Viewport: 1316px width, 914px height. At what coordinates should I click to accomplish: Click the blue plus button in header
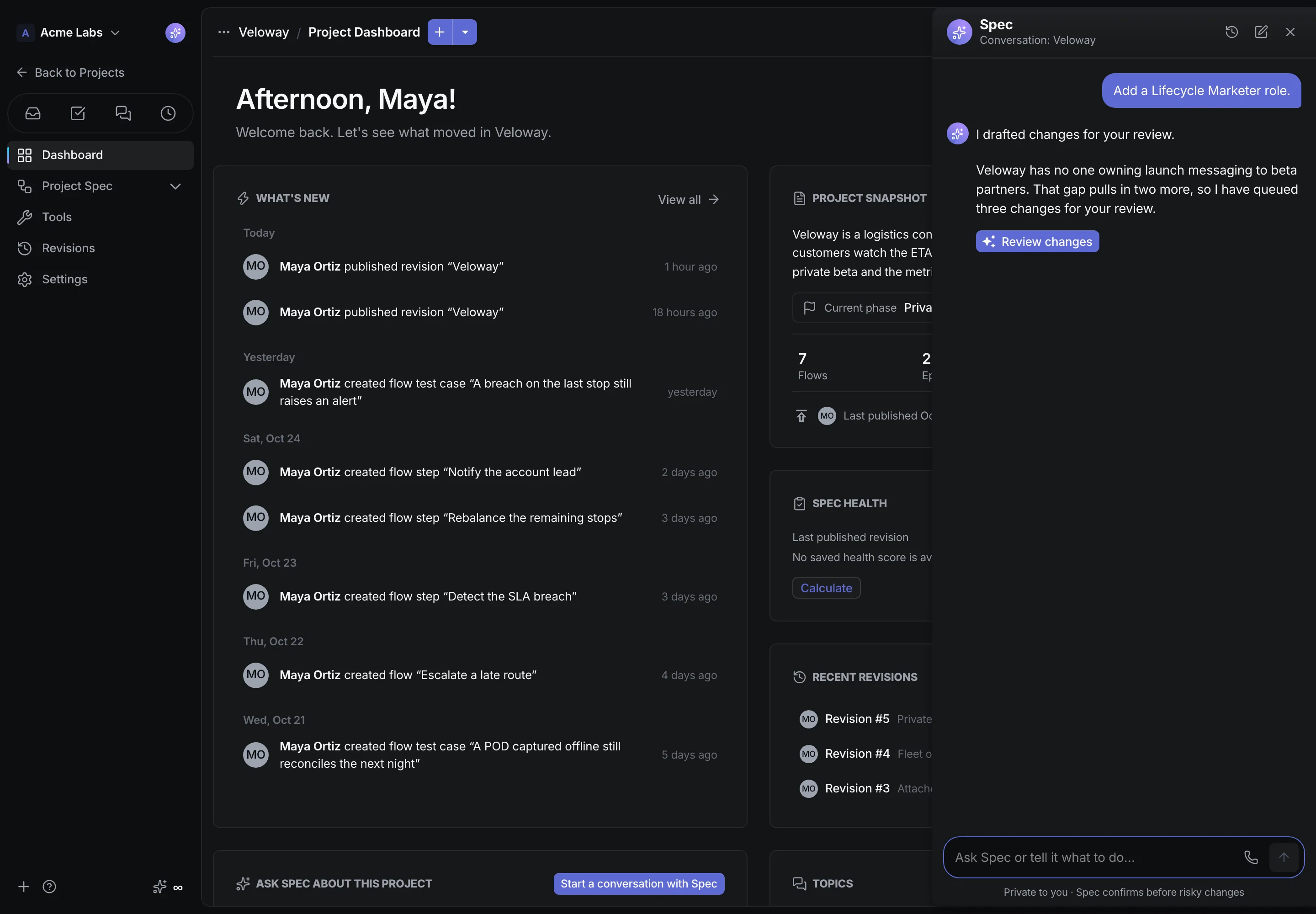440,32
